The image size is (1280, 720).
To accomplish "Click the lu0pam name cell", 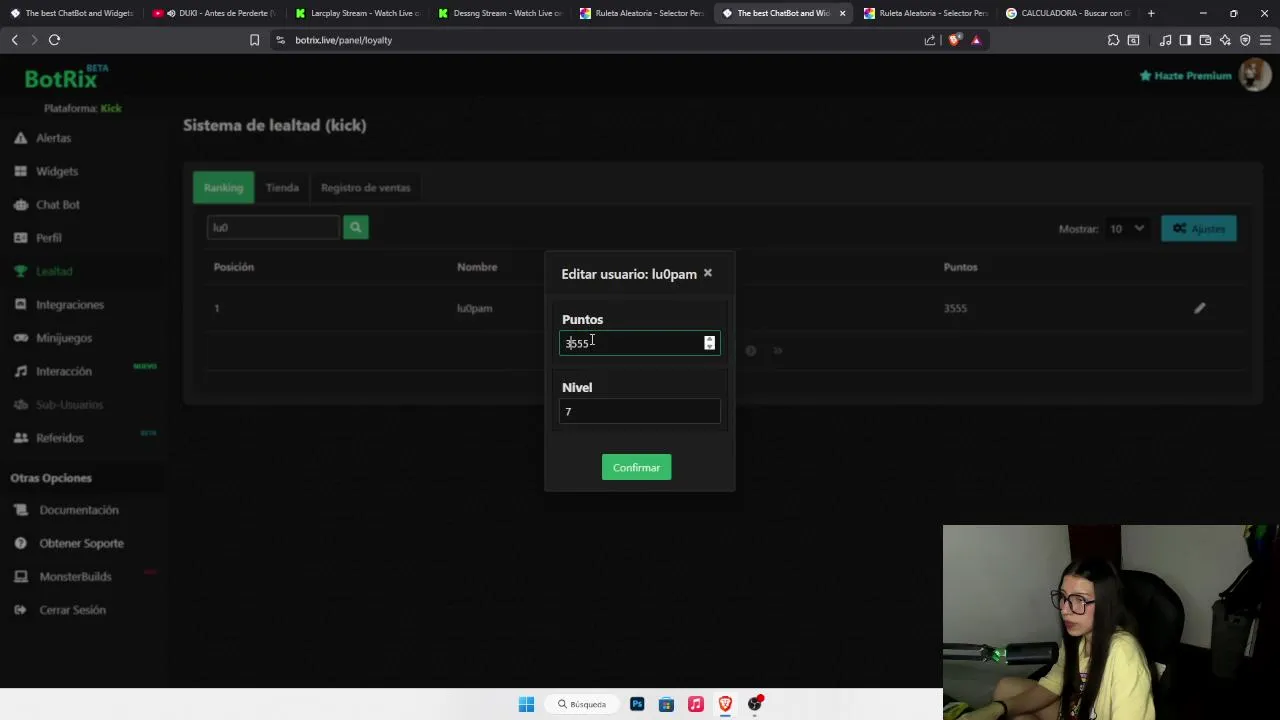I will tap(474, 308).
